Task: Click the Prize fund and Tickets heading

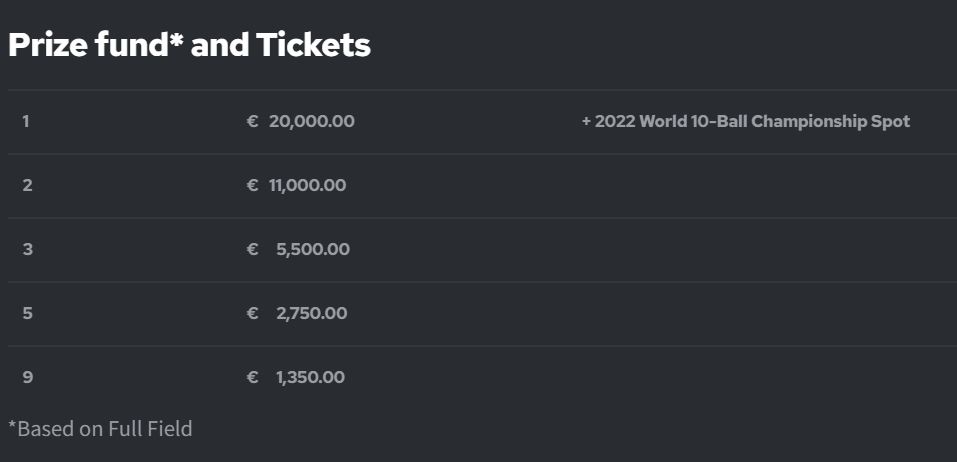Action: [189, 45]
